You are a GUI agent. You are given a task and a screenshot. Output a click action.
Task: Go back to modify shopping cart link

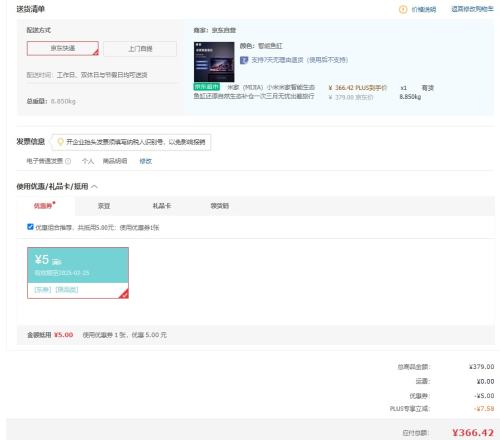[472, 9]
